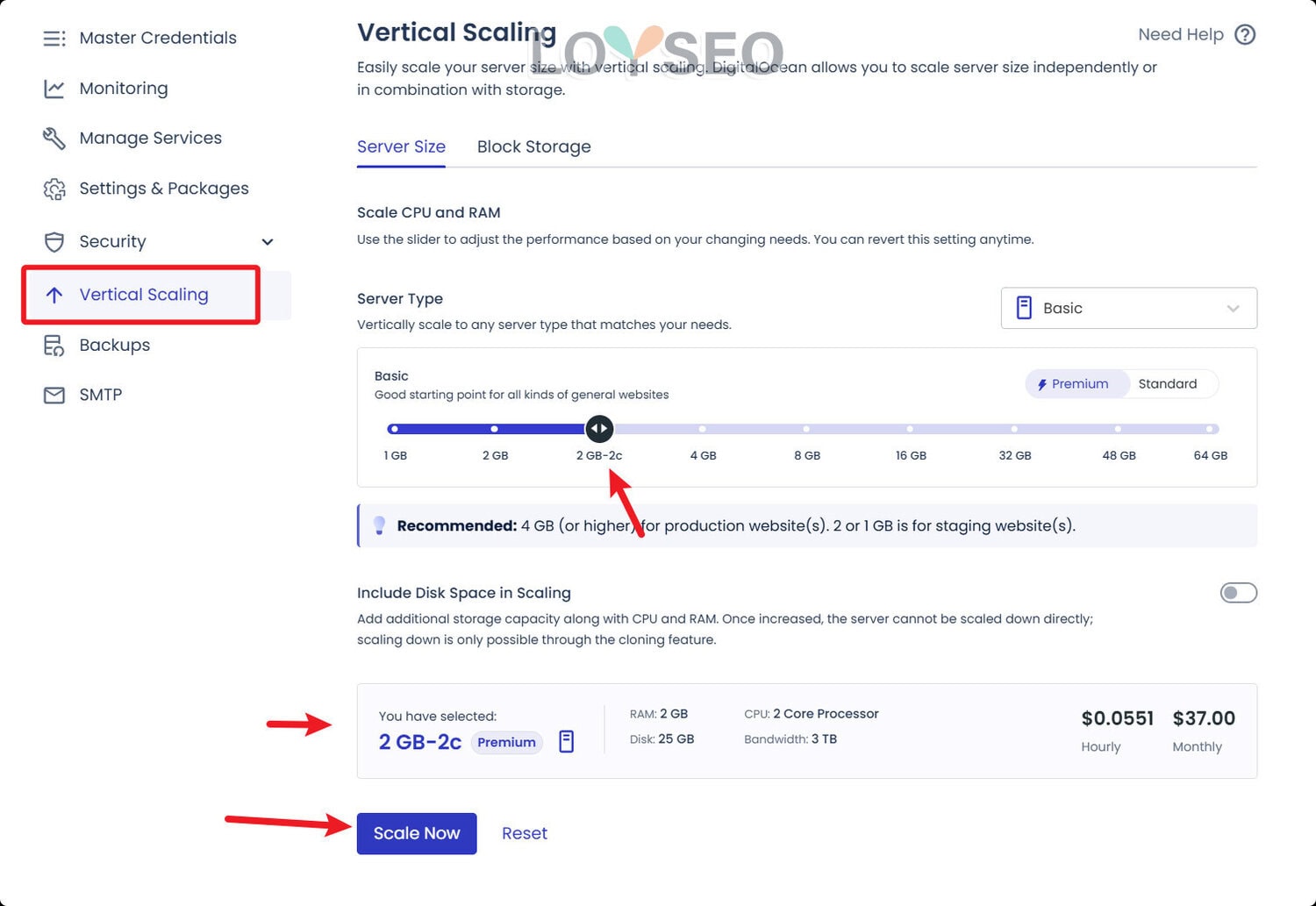Viewport: 1316px width, 906px height.
Task: Choose the 8 GB slider stop
Action: tap(806, 430)
